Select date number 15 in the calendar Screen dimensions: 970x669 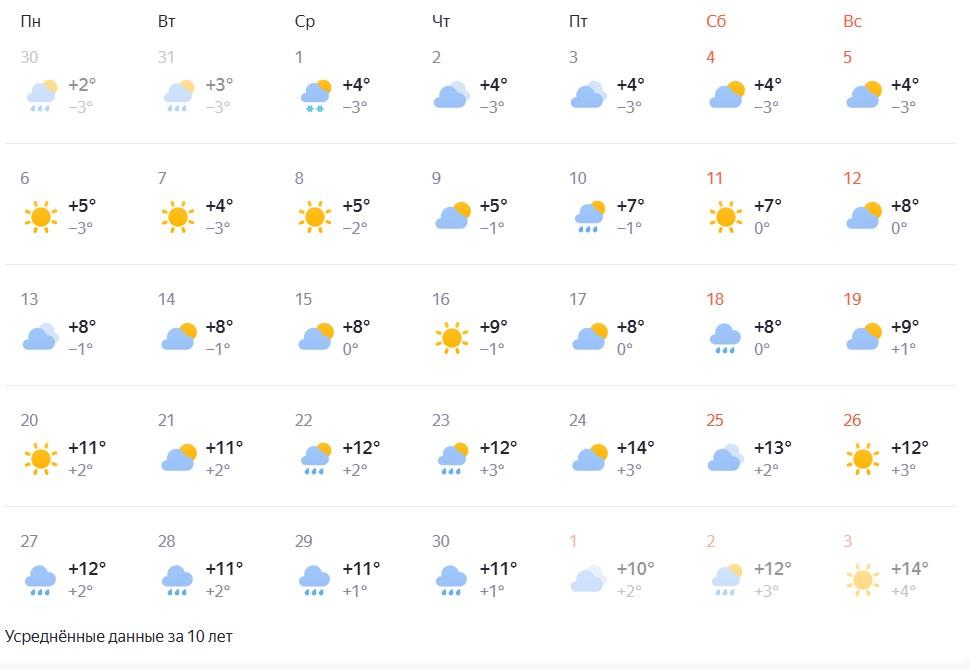[304, 300]
